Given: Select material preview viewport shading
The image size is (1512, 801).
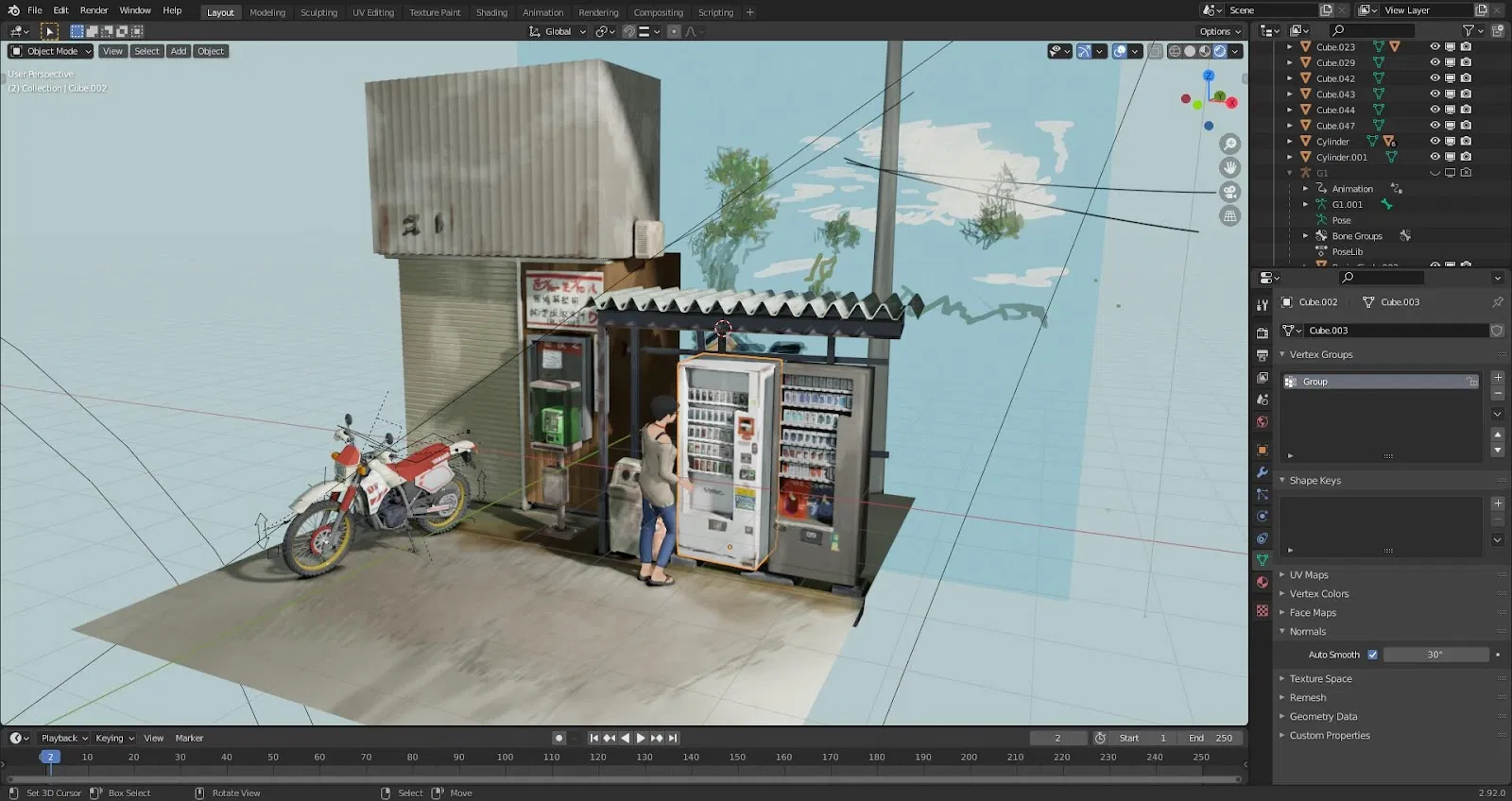Looking at the screenshot, I should (1205, 51).
